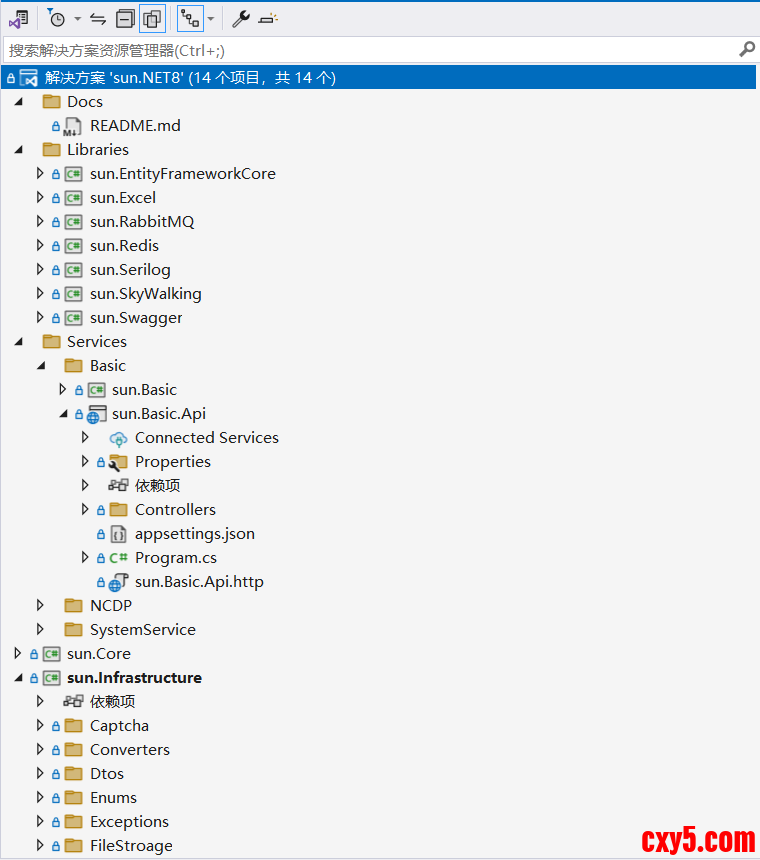Open the Properties wrench icon
This screenshot has height=860, width=760.
(x=241, y=18)
